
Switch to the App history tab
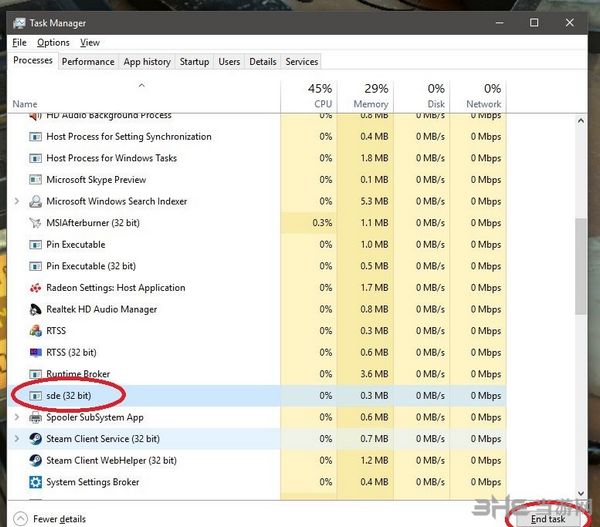pyautogui.click(x=147, y=62)
